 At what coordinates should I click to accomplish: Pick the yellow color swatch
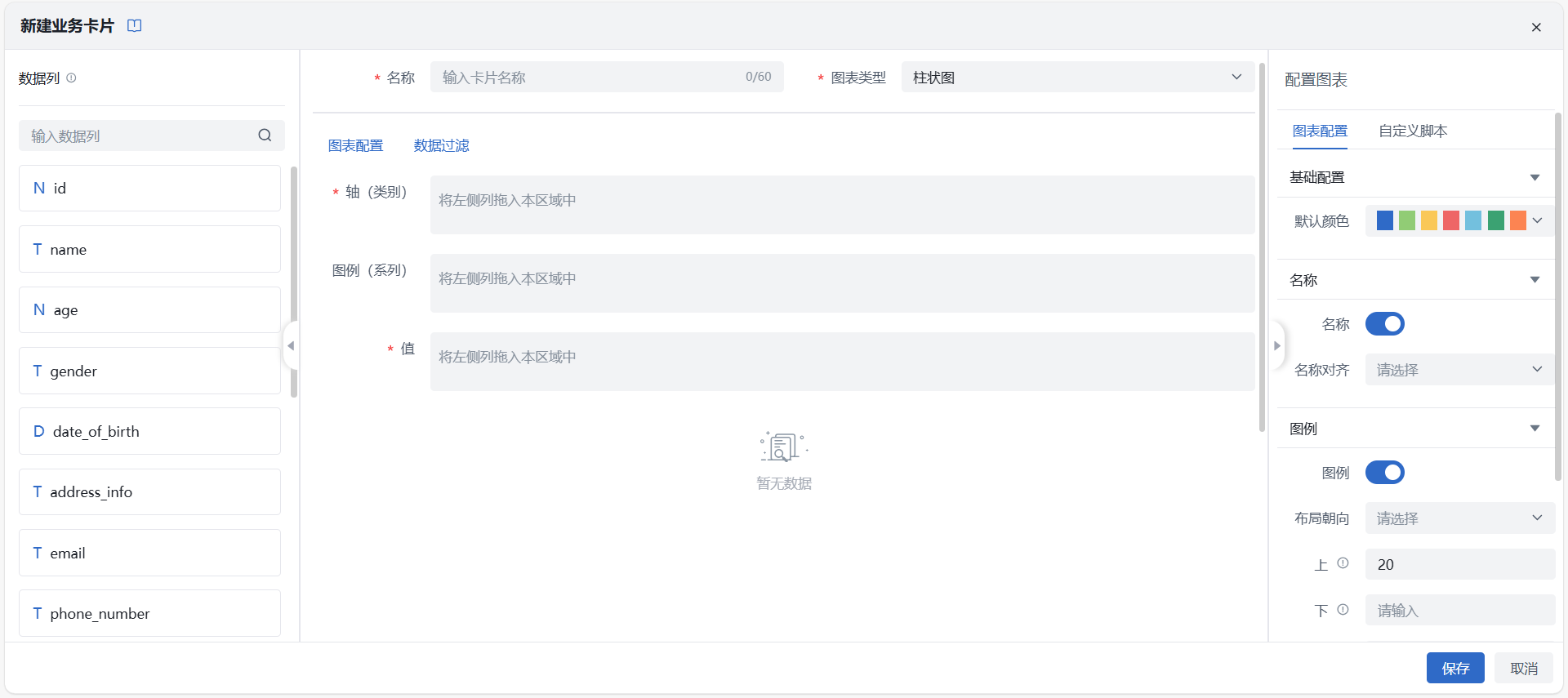click(1429, 220)
